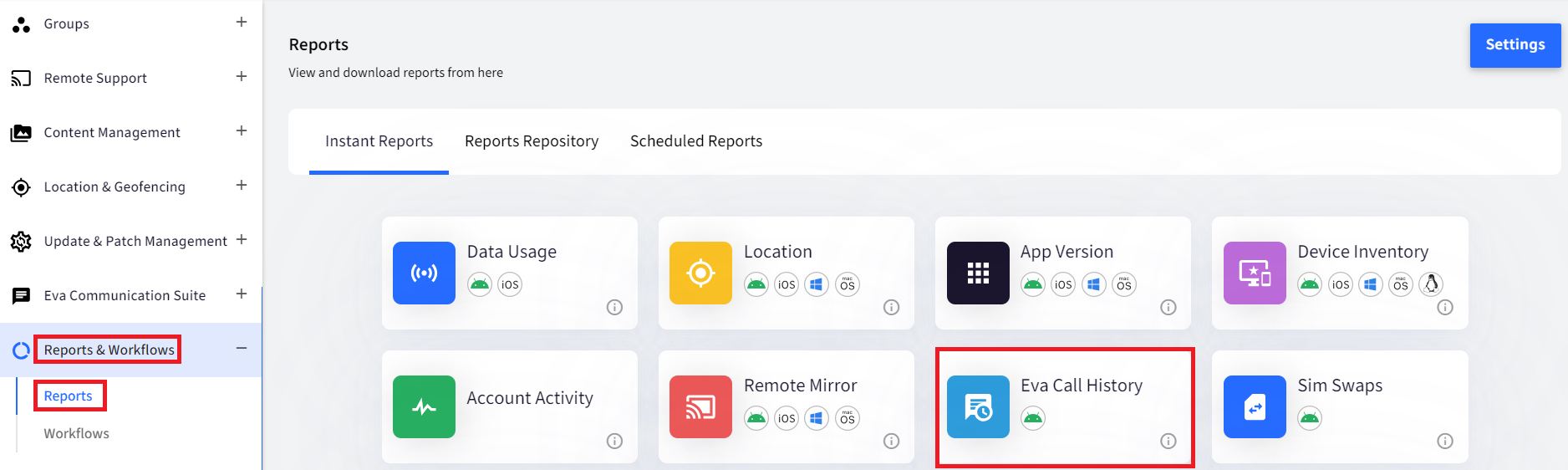Click the Linux penguin icon under Device Inventory
The image size is (1568, 470).
(1431, 284)
